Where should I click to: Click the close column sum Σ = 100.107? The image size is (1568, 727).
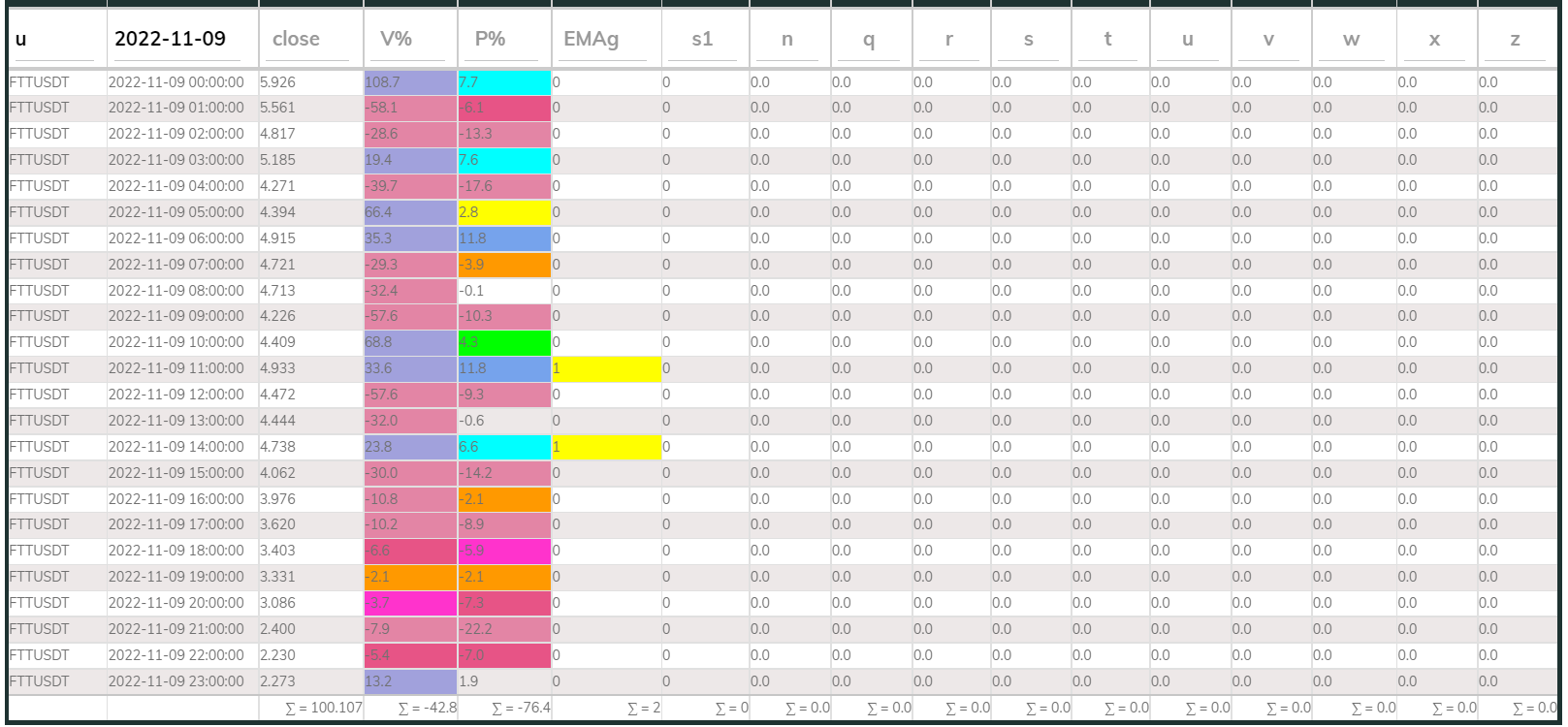323,708
